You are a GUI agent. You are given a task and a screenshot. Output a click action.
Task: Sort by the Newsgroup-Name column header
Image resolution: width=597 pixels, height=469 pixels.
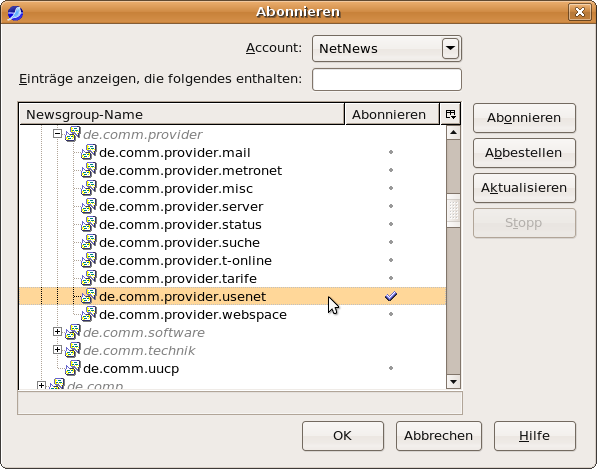pyautogui.click(x=182, y=114)
